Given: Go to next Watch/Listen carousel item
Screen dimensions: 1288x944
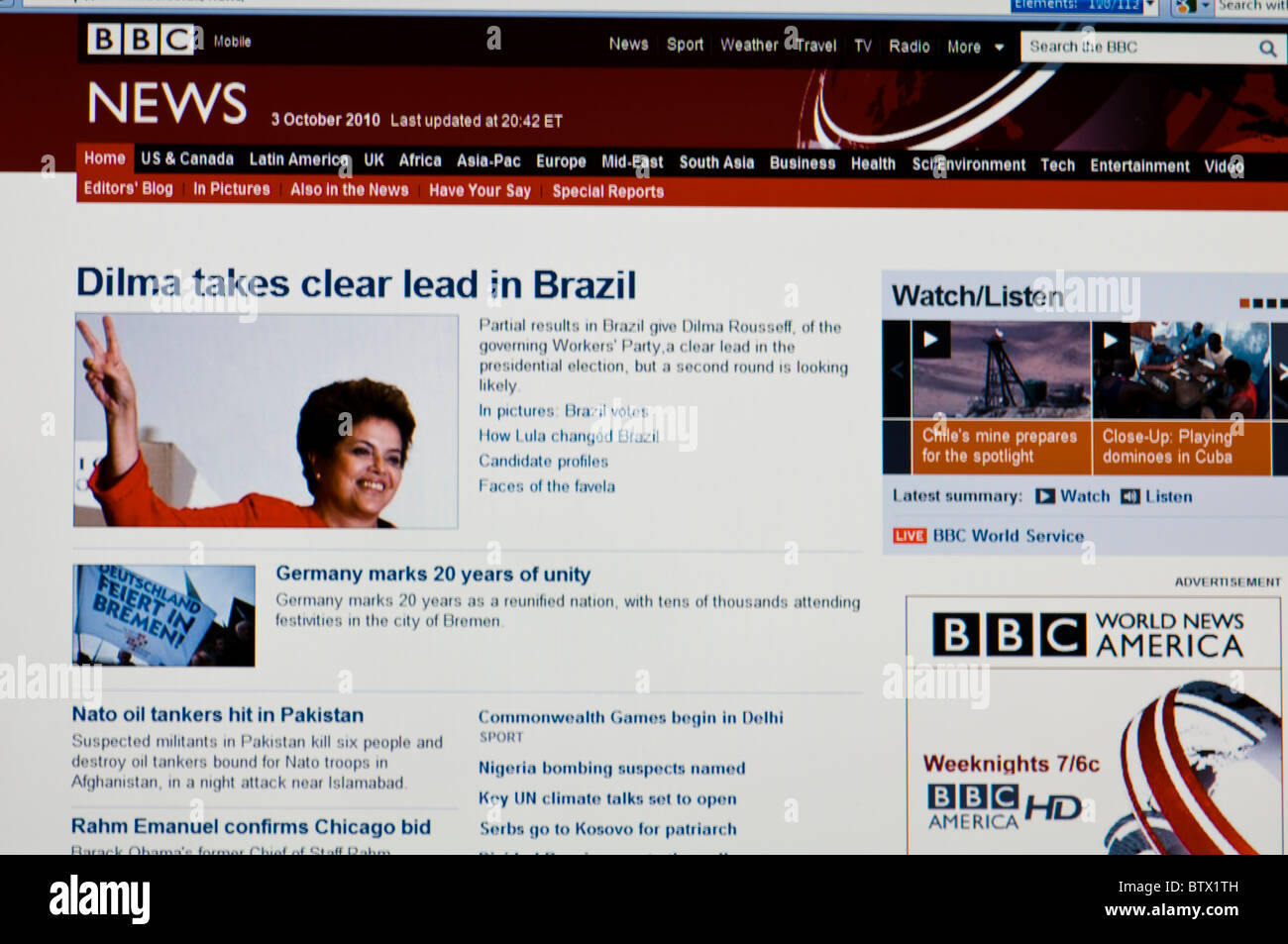Looking at the screenshot, I should point(1281,371).
